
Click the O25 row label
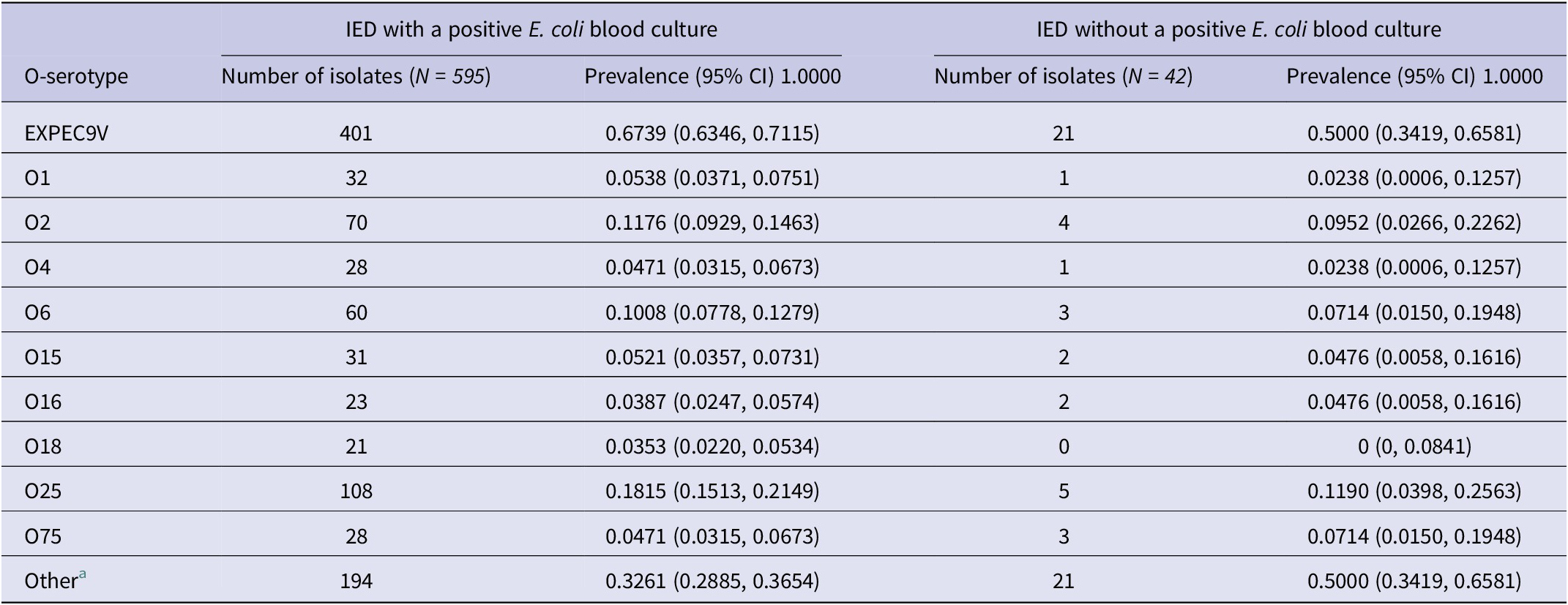[43, 491]
